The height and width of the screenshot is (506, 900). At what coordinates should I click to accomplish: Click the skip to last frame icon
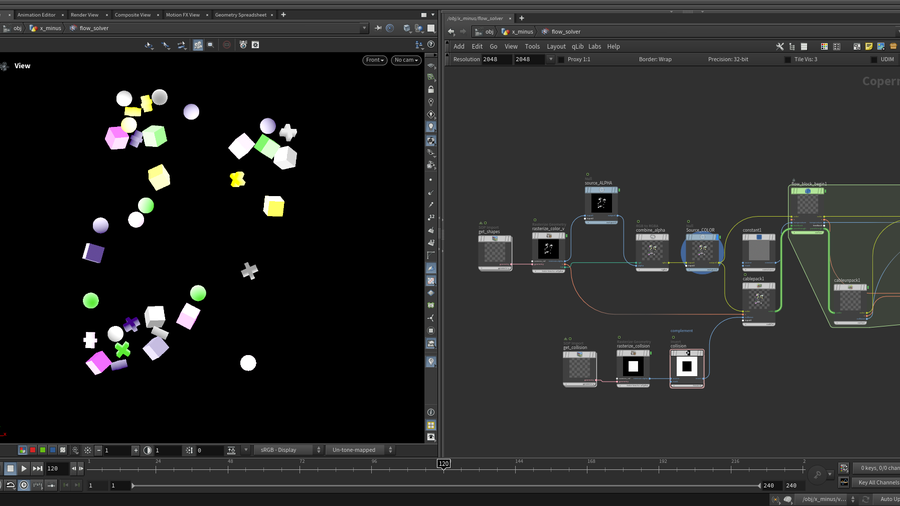pyautogui.click(x=38, y=468)
